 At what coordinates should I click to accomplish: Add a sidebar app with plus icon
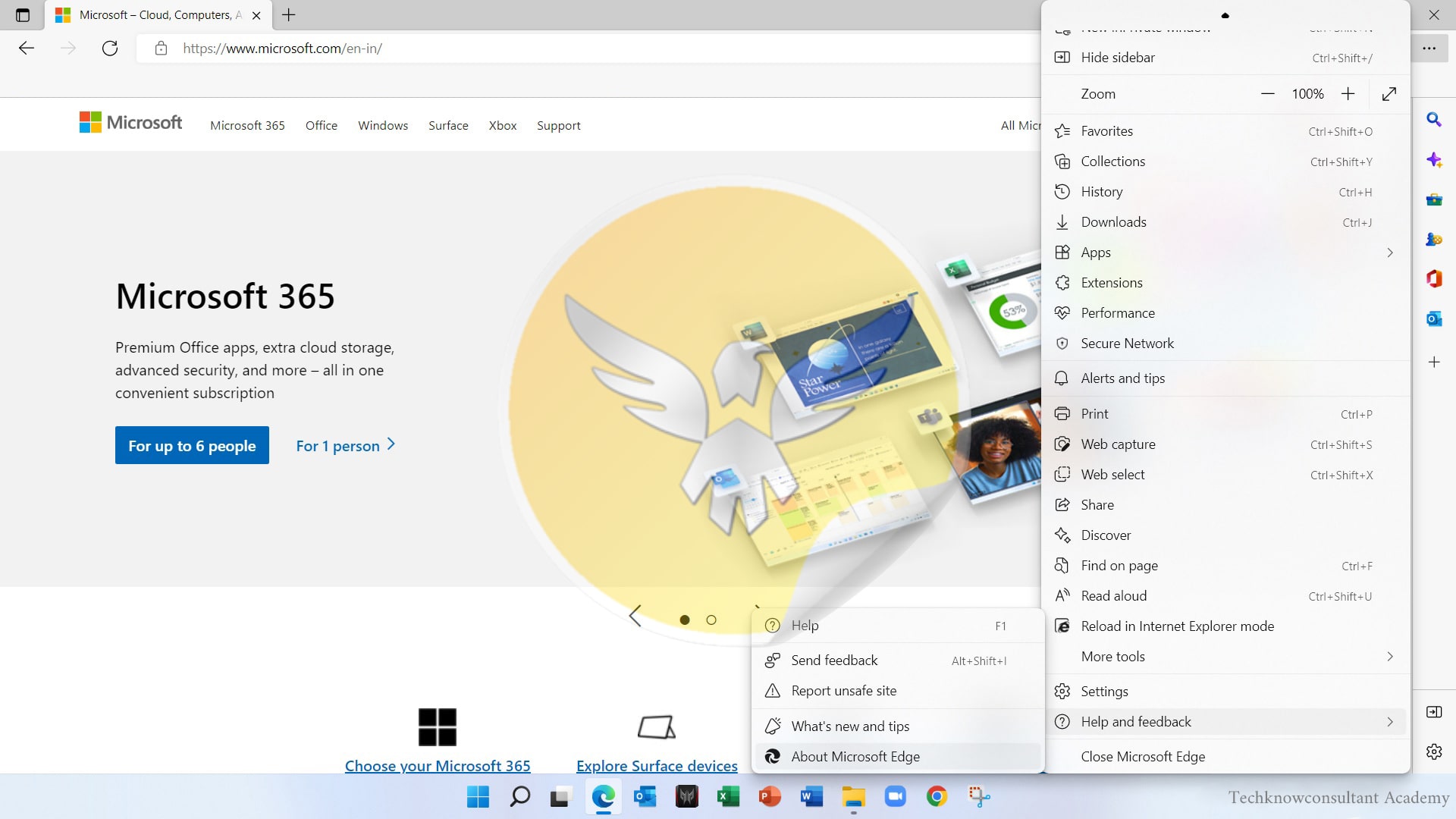point(1433,362)
